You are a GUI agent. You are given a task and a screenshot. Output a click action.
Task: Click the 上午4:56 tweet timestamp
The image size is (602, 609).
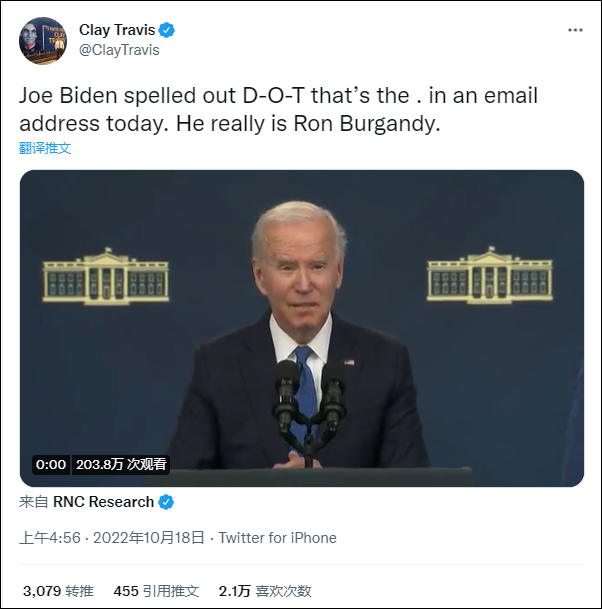[x=49, y=538]
